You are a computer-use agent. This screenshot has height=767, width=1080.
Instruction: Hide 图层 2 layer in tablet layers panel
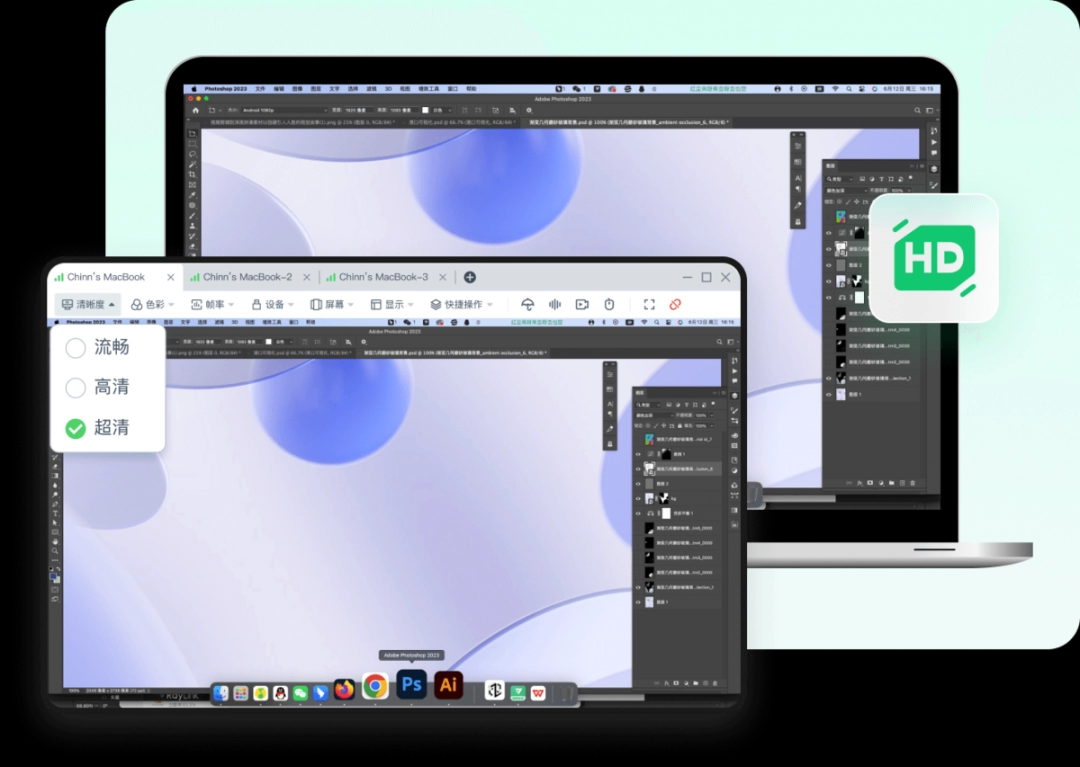coord(638,484)
